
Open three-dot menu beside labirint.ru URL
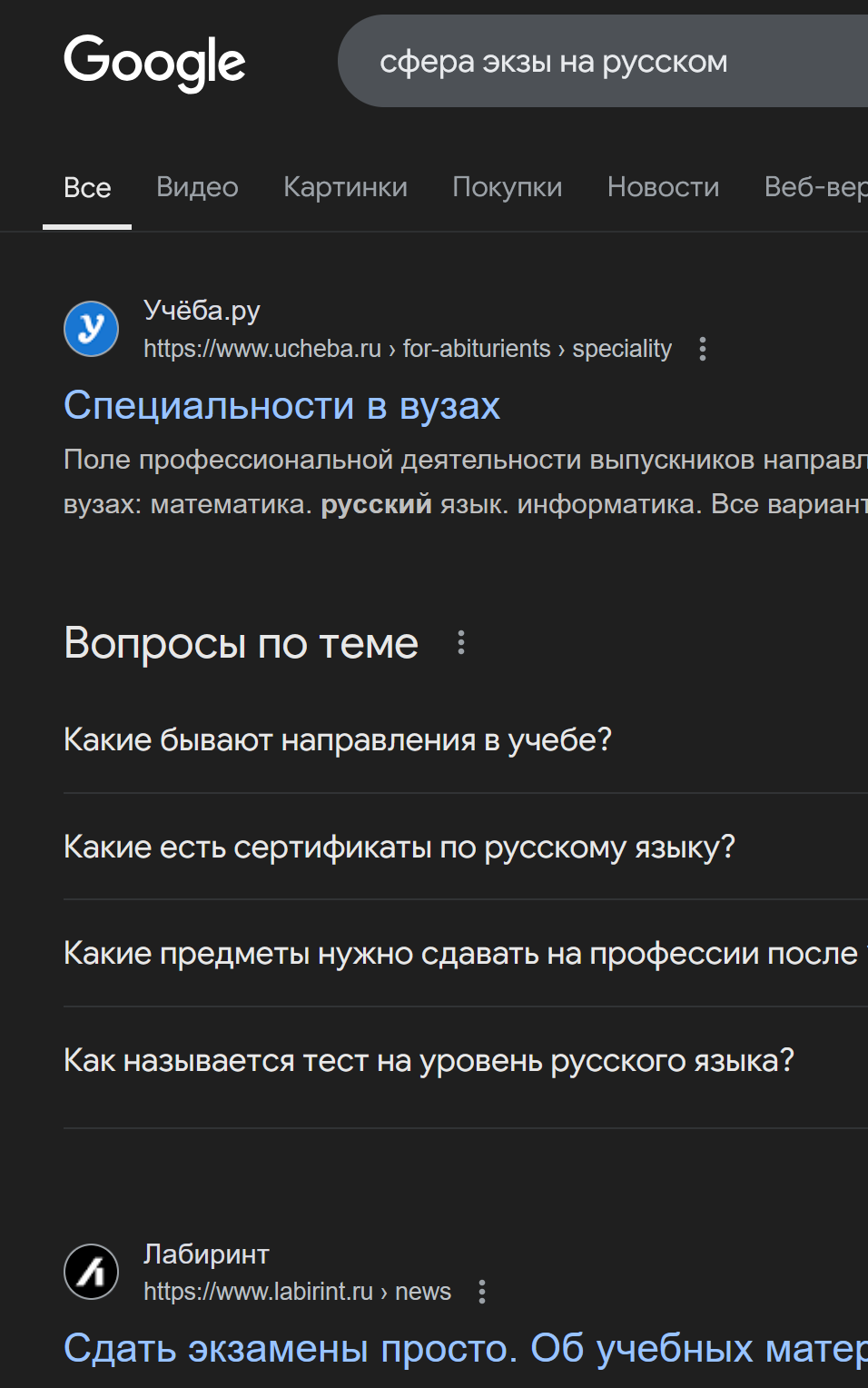click(x=482, y=1292)
